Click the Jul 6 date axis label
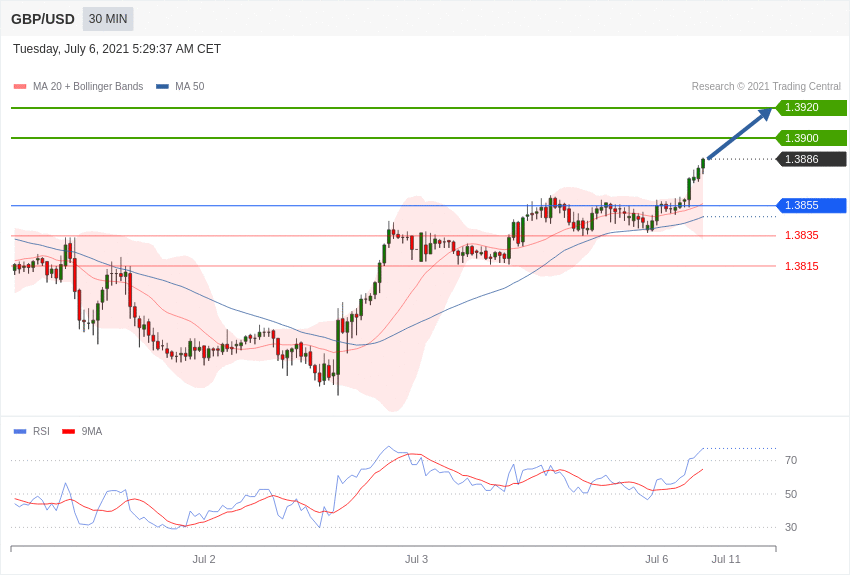 tap(656, 559)
